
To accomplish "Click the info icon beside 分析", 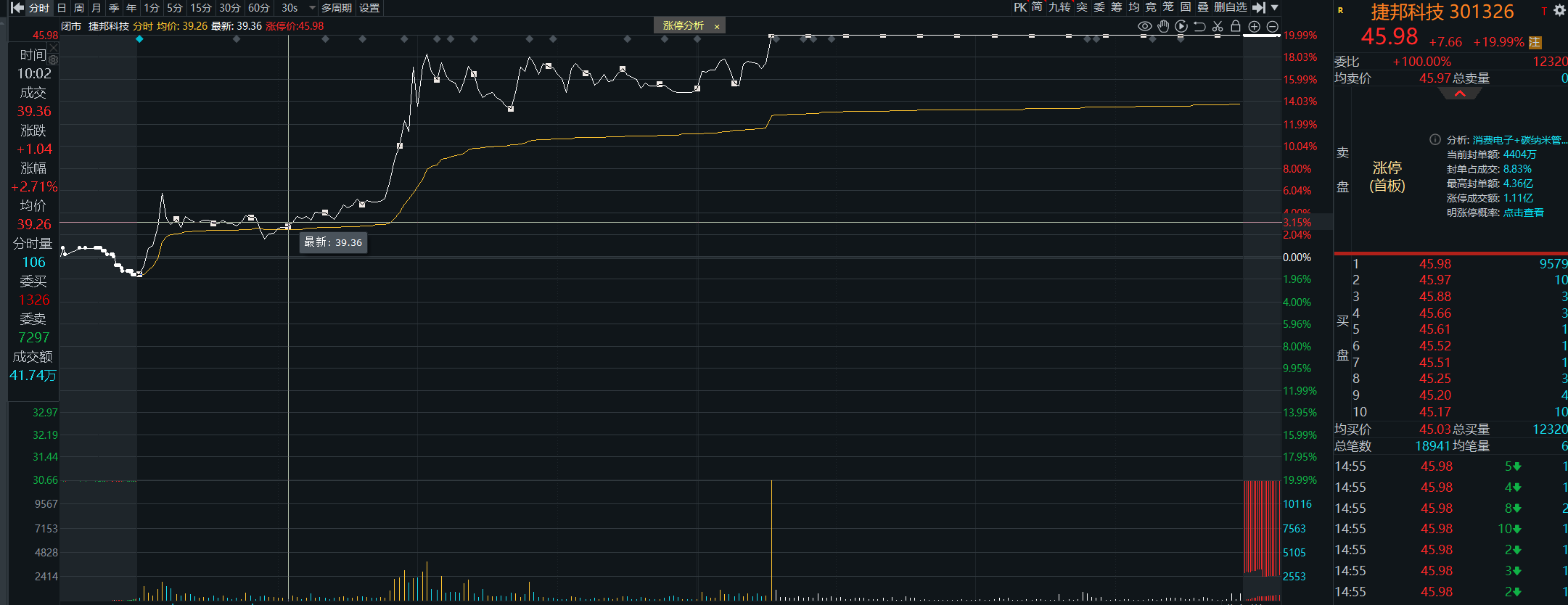I will pos(1434,139).
